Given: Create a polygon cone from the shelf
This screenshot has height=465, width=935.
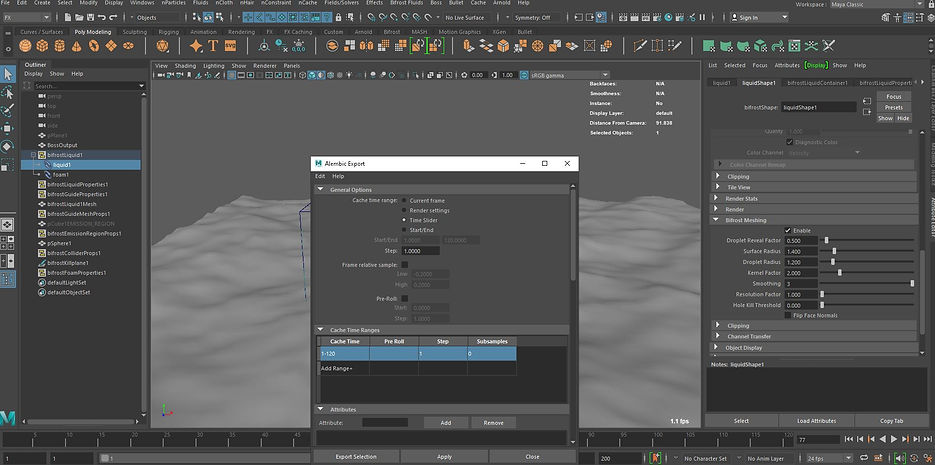Looking at the screenshot, I should point(76,46).
